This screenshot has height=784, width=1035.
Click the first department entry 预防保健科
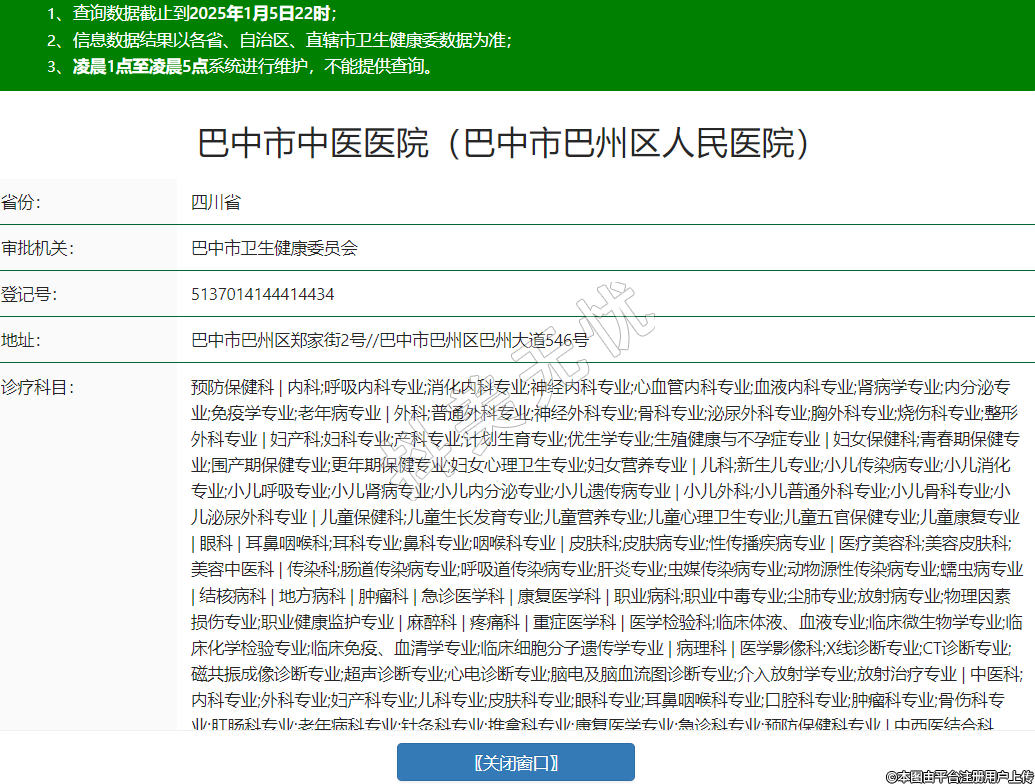tap(232, 387)
